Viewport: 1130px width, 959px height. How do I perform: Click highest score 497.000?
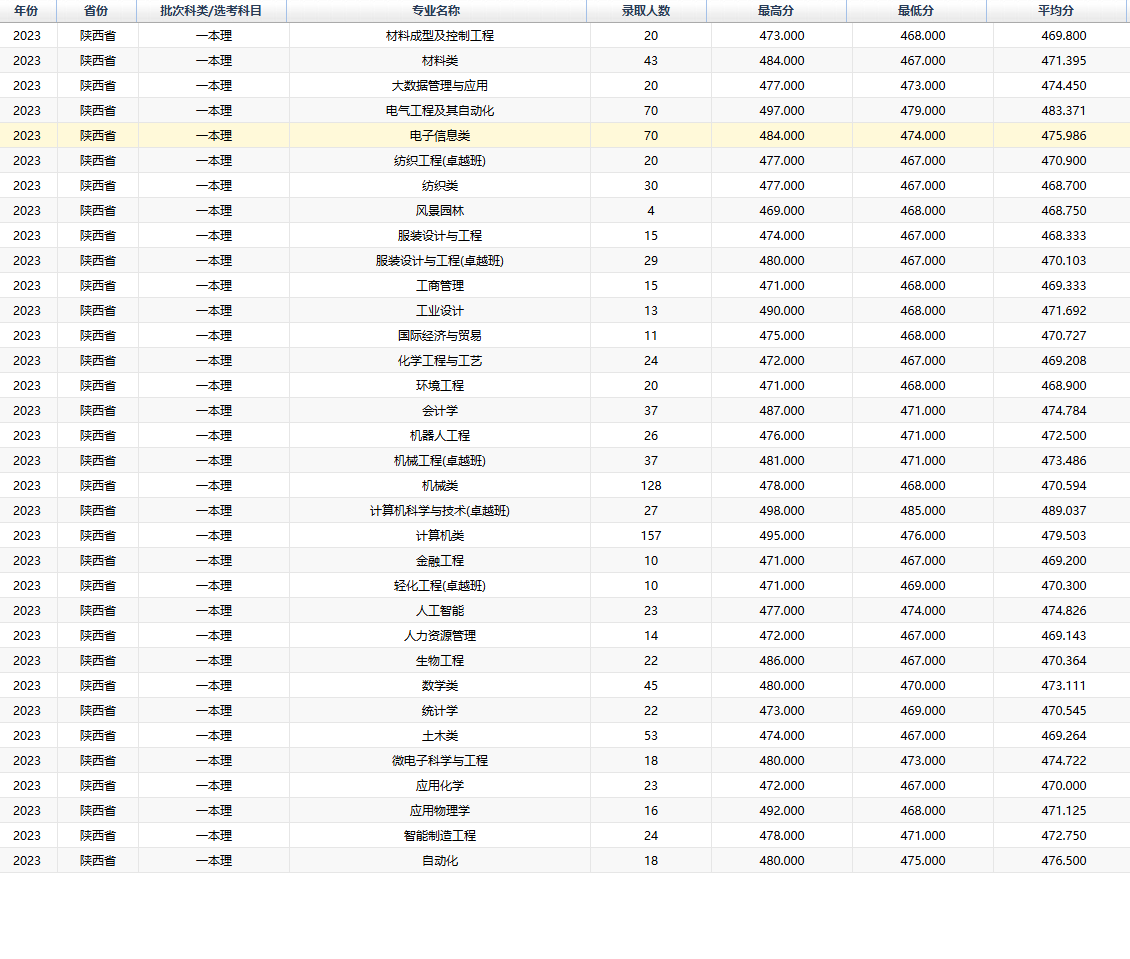782,110
